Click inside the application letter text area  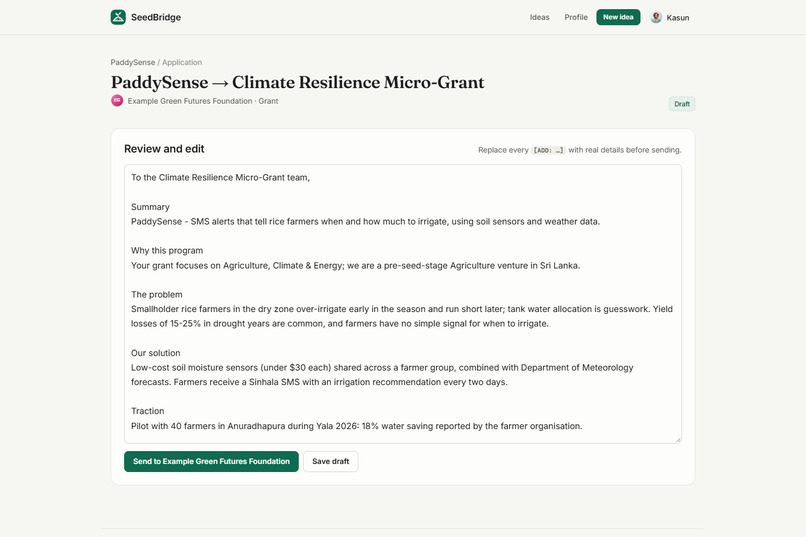(402, 304)
